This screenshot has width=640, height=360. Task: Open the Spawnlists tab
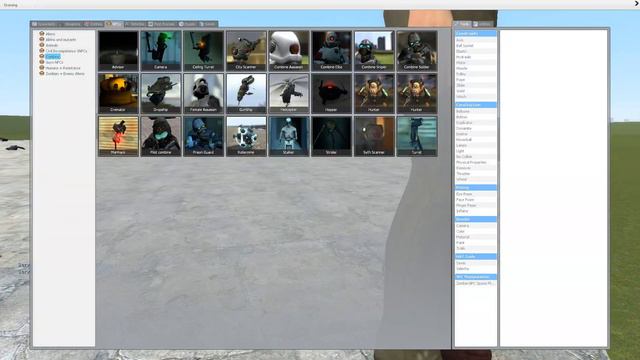44,24
